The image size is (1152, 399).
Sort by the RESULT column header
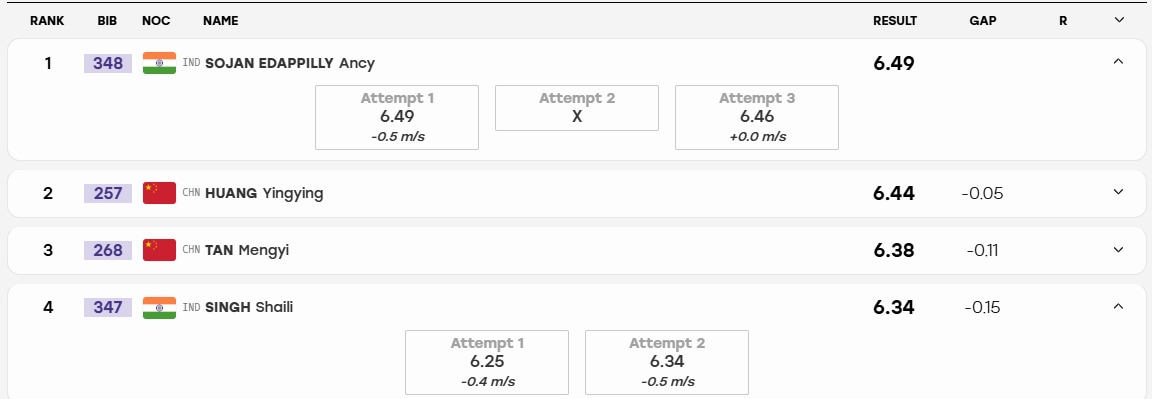coord(895,21)
